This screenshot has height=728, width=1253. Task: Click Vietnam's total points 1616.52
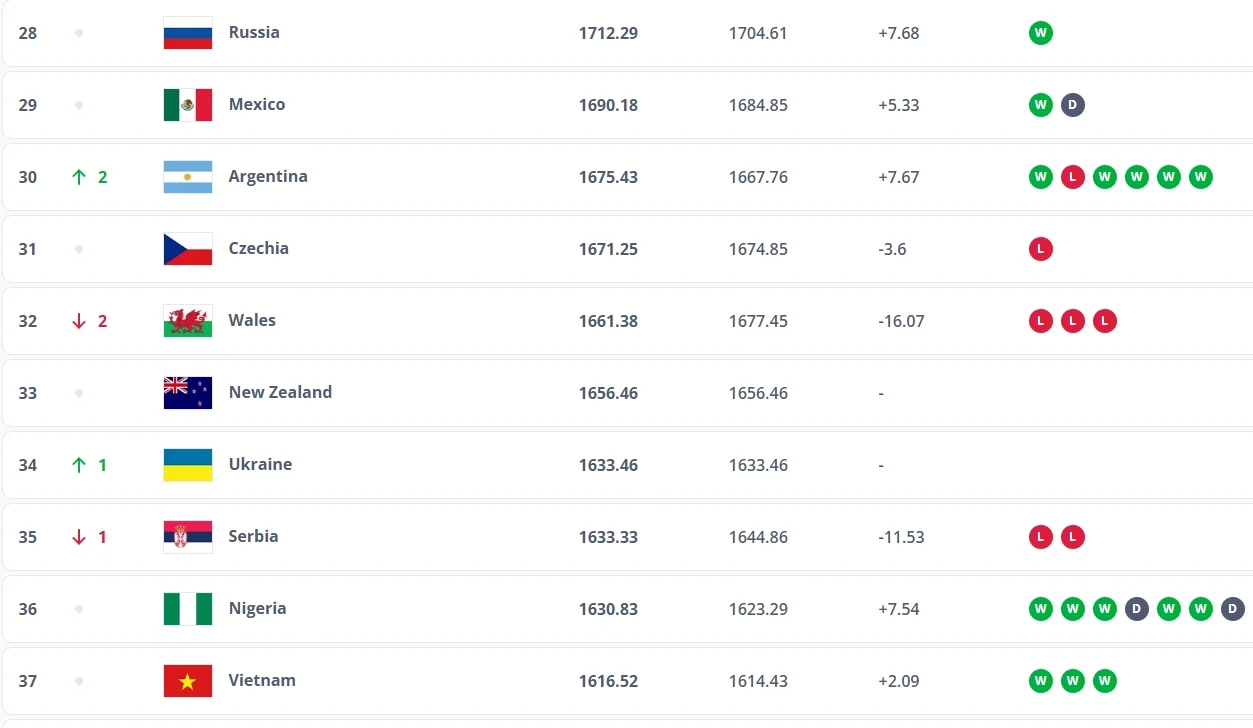[608, 681]
